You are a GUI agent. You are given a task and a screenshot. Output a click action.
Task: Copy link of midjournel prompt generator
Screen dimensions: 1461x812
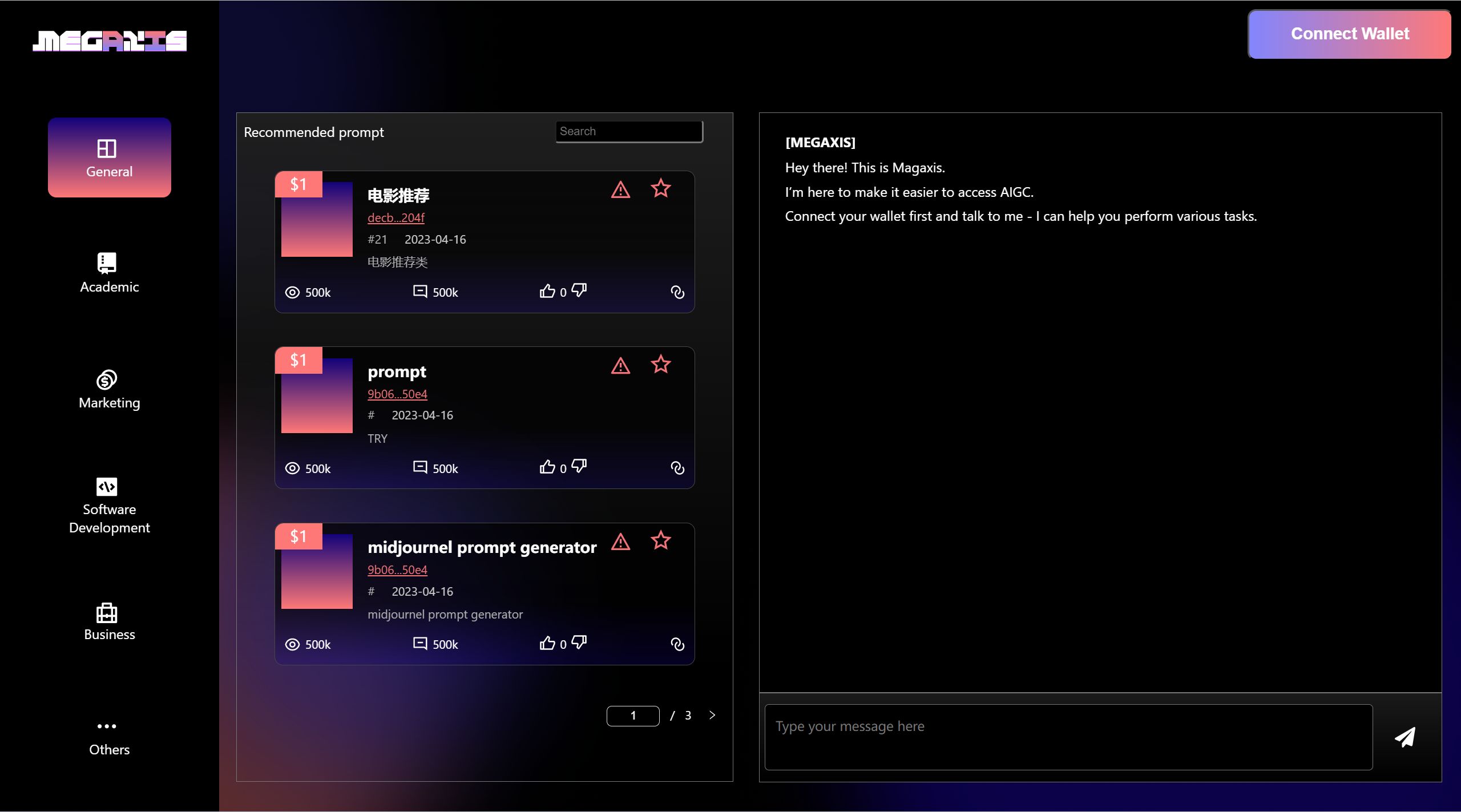[677, 644]
